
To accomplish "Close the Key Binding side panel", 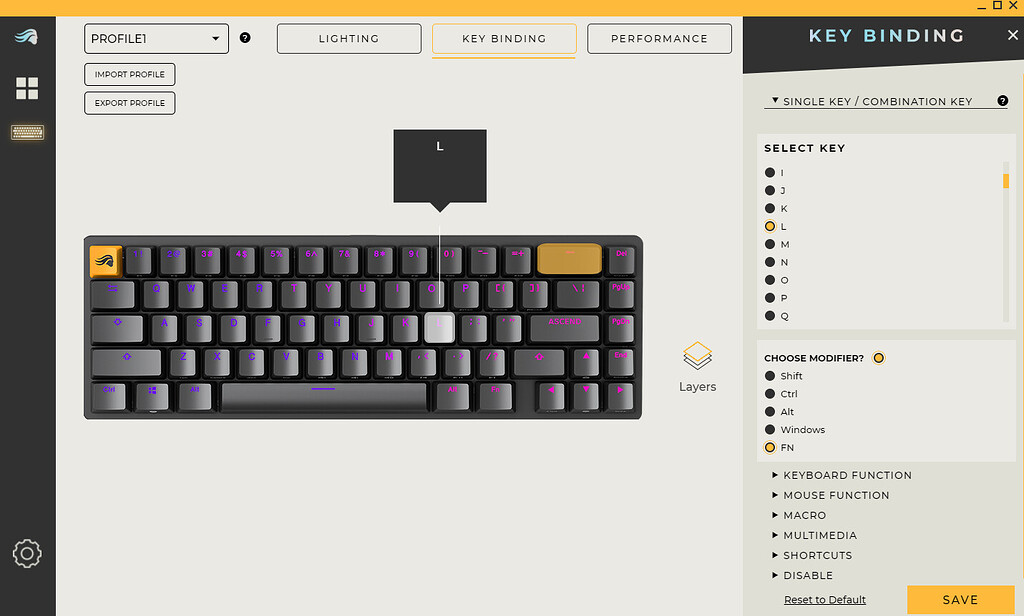I will click(x=1012, y=35).
